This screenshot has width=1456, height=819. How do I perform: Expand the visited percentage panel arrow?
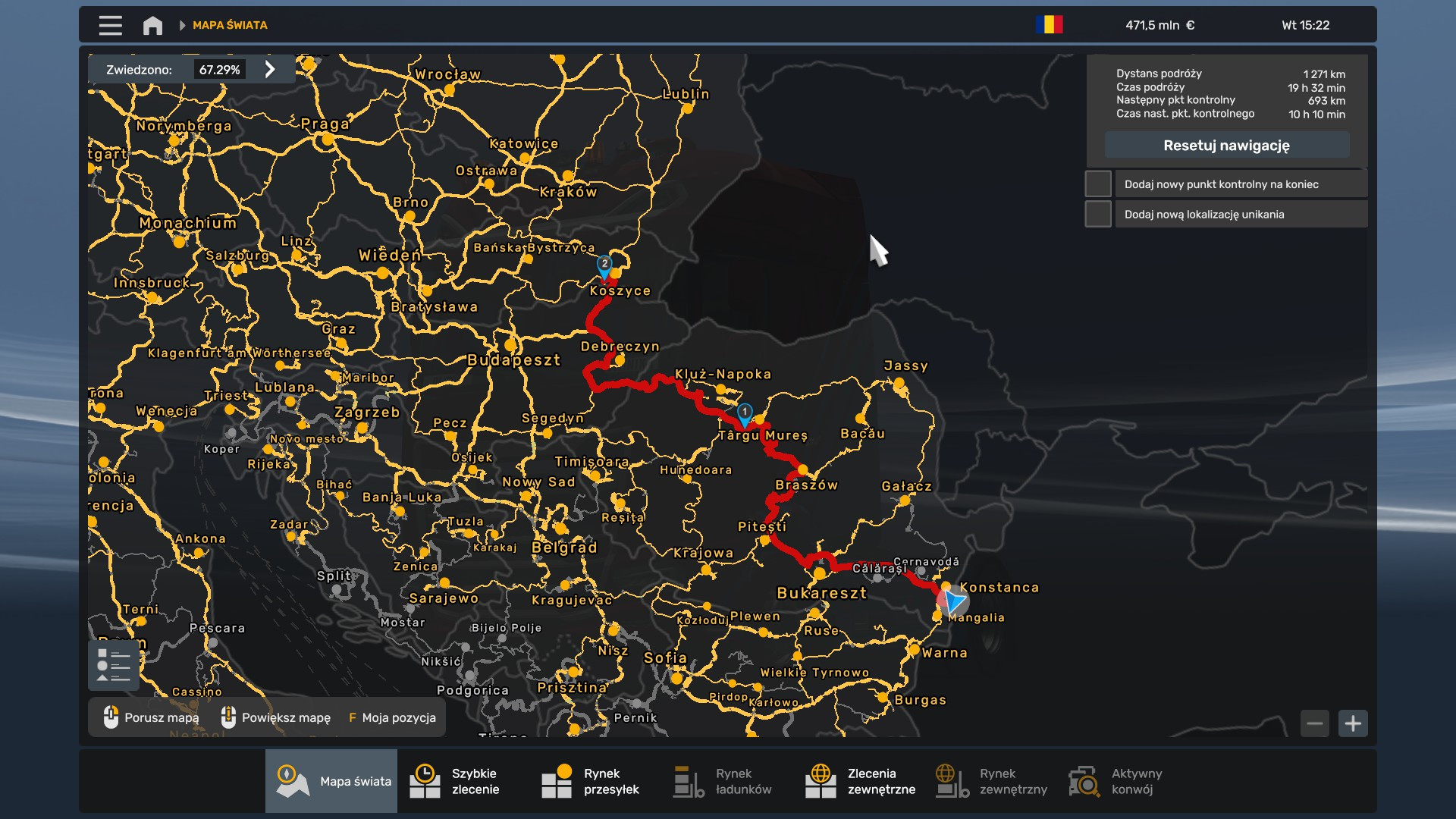tap(270, 70)
